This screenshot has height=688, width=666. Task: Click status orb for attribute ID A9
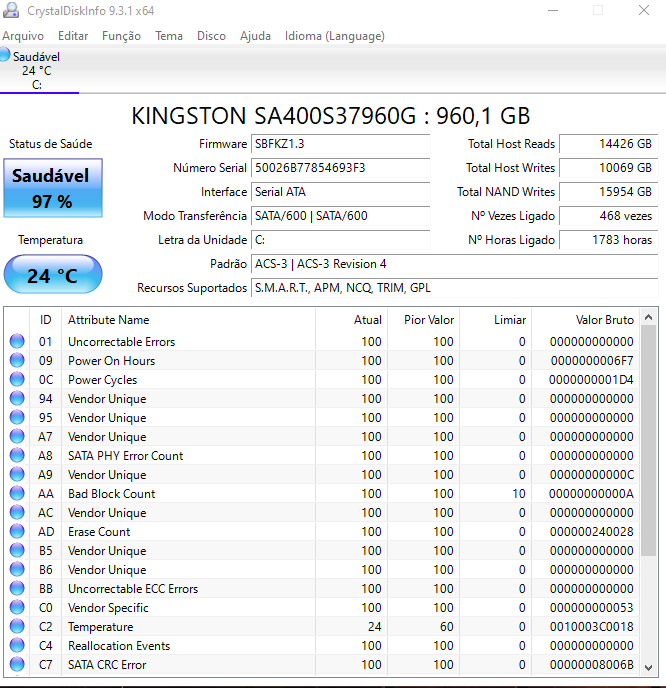pyautogui.click(x=17, y=474)
